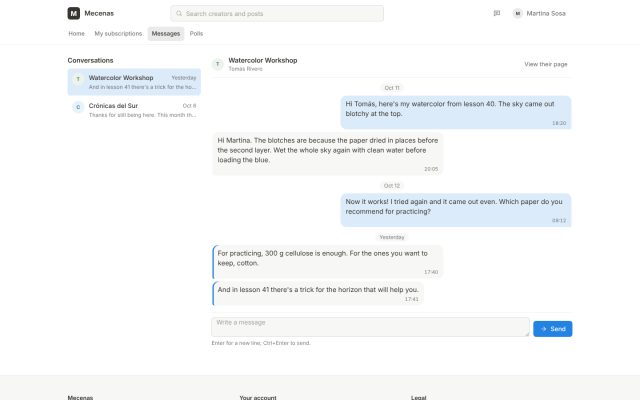This screenshot has height=400, width=640.
Task: Click the Your account footer heading
Action: [x=258, y=397]
